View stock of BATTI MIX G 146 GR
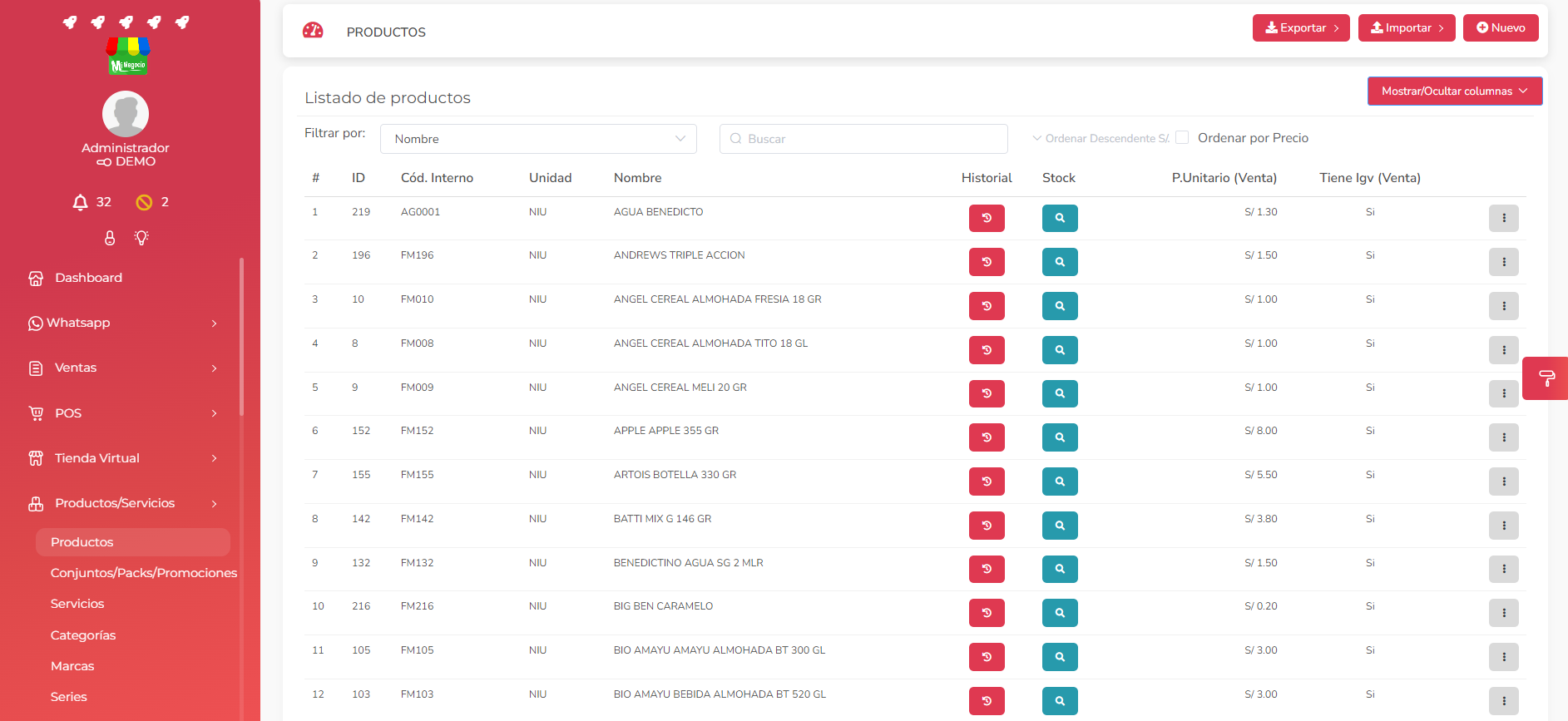The height and width of the screenshot is (721, 1568). click(1060, 526)
